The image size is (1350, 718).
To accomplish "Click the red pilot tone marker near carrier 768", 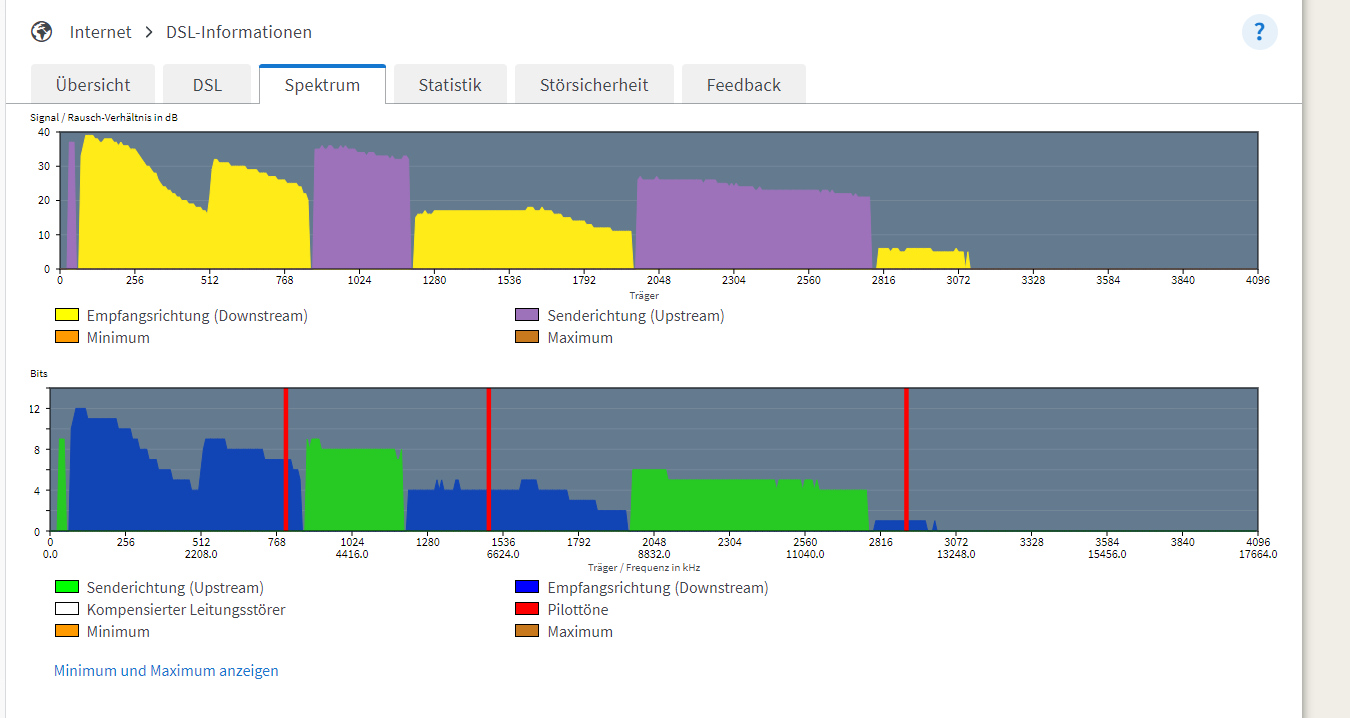I will click(x=286, y=459).
